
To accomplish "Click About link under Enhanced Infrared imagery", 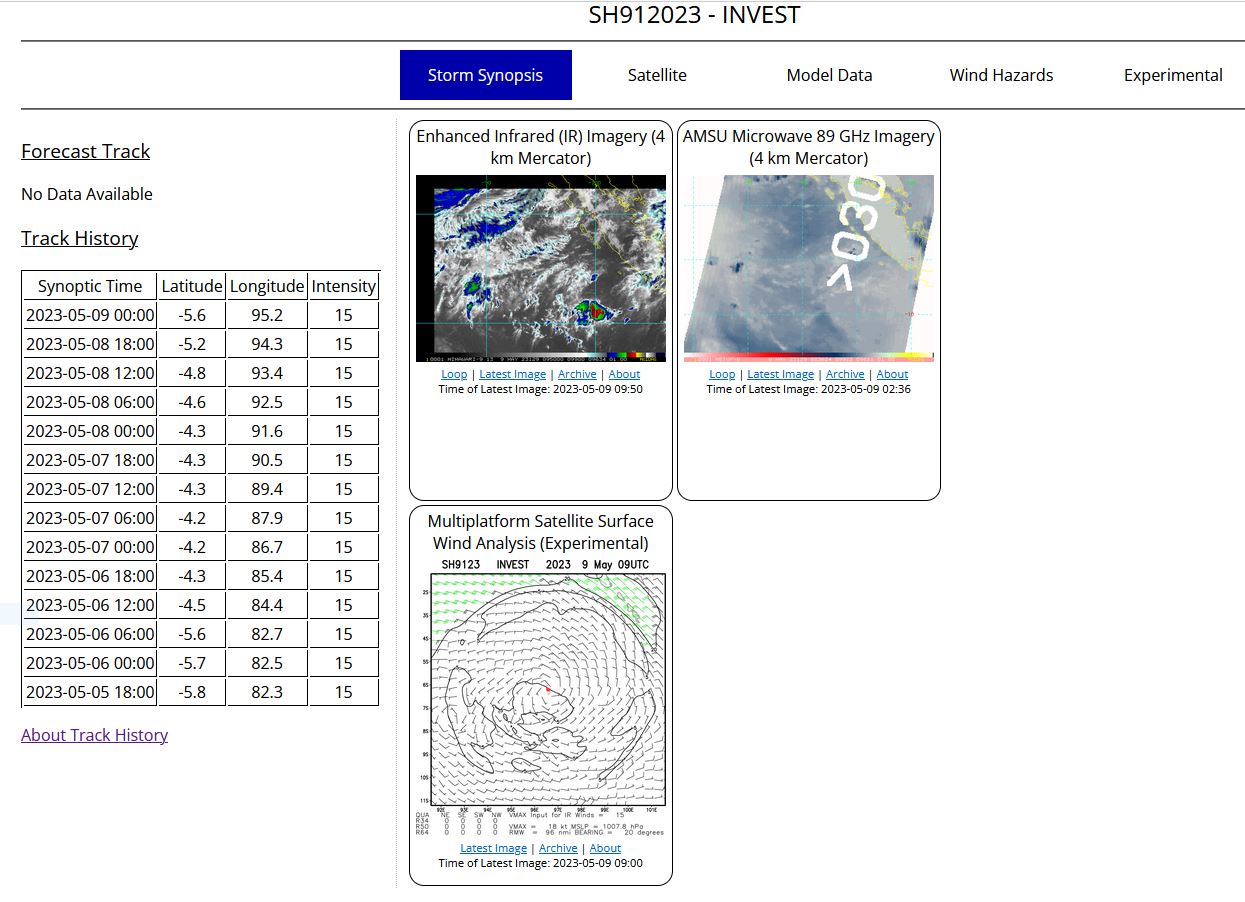I will pyautogui.click(x=624, y=374).
